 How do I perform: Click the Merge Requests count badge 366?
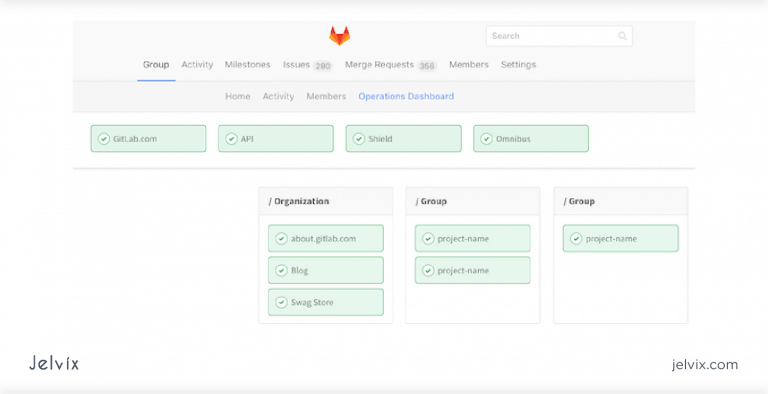(427, 66)
